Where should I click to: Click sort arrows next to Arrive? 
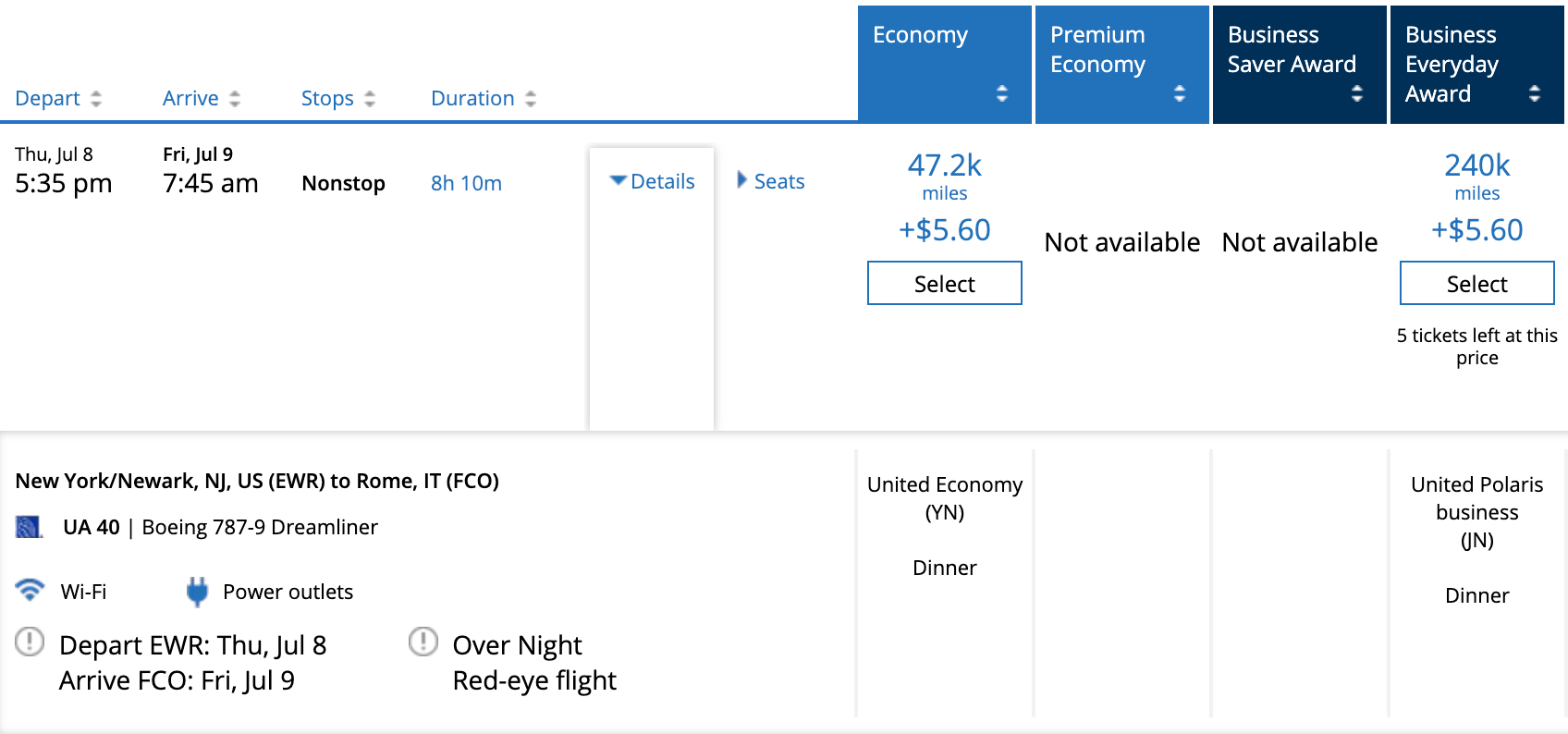(x=235, y=99)
